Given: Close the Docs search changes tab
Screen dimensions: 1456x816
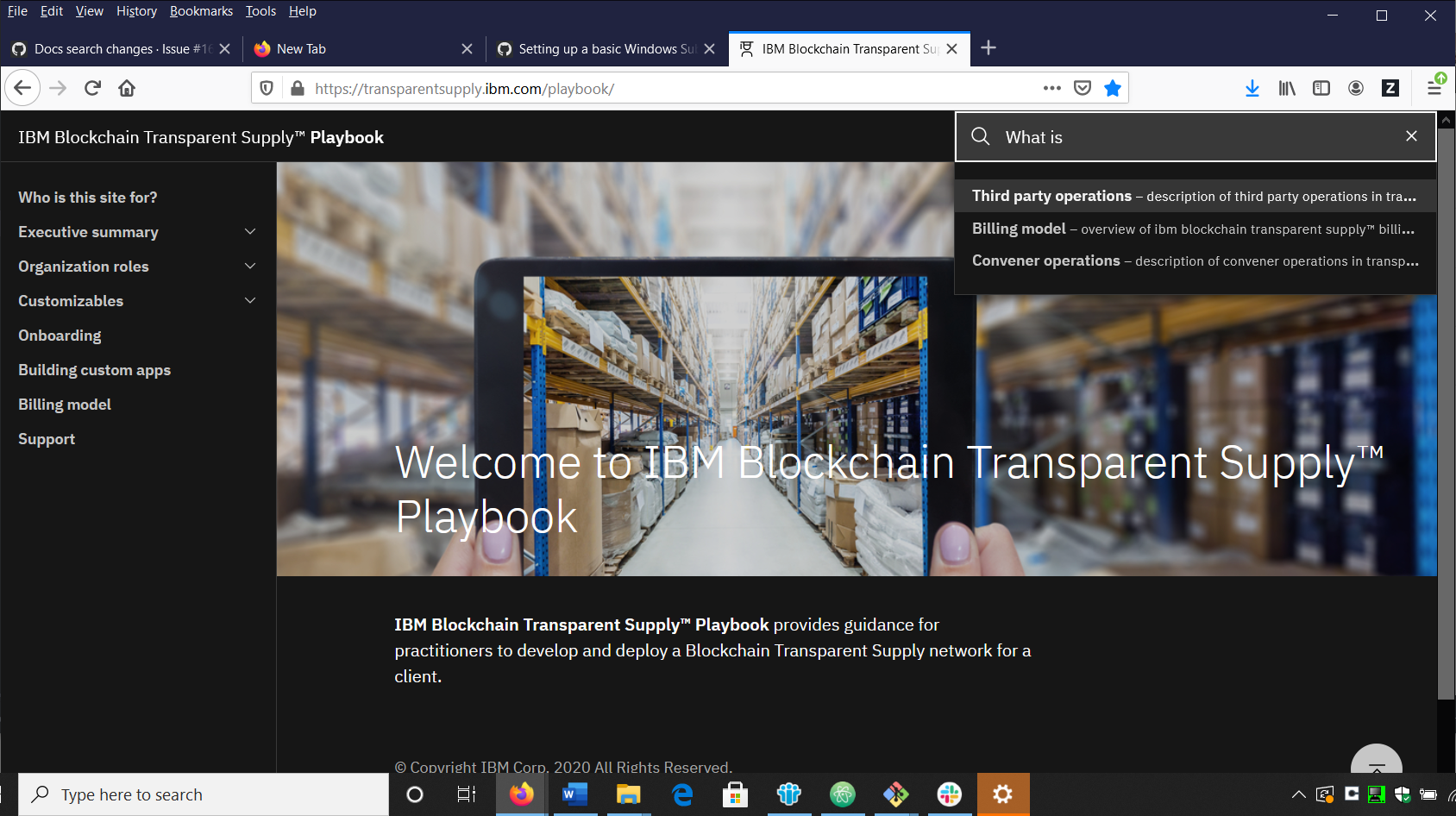Looking at the screenshot, I should click(x=225, y=49).
